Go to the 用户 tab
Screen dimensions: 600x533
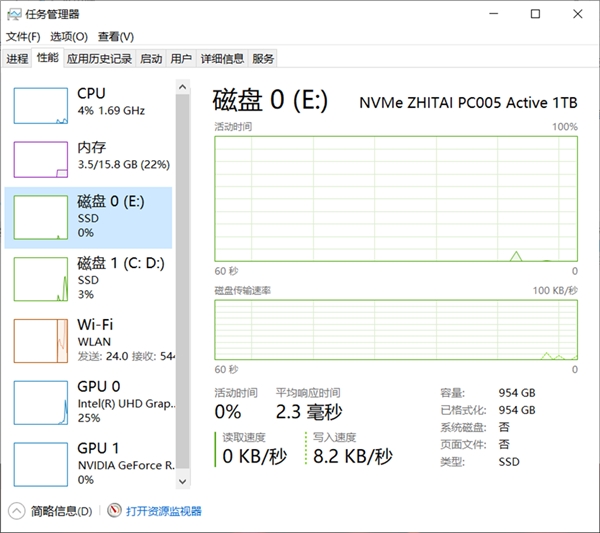pyautogui.click(x=181, y=59)
